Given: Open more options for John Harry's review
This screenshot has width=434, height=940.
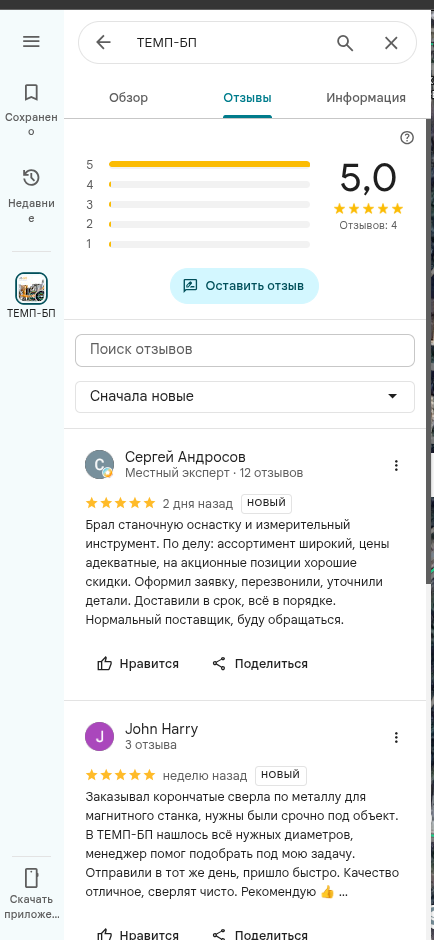Looking at the screenshot, I should click(396, 737).
